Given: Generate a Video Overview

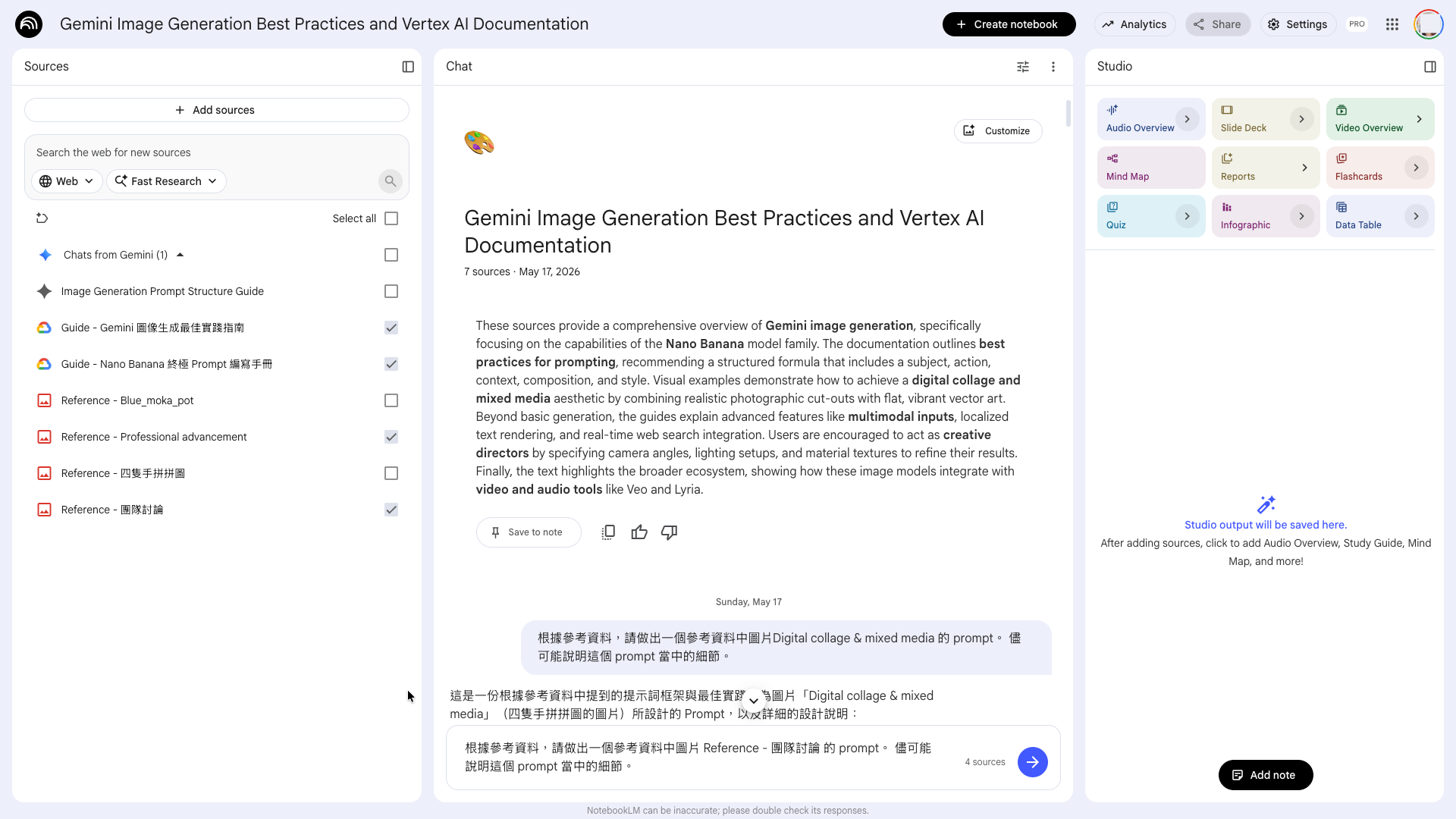Looking at the screenshot, I should point(1369,119).
